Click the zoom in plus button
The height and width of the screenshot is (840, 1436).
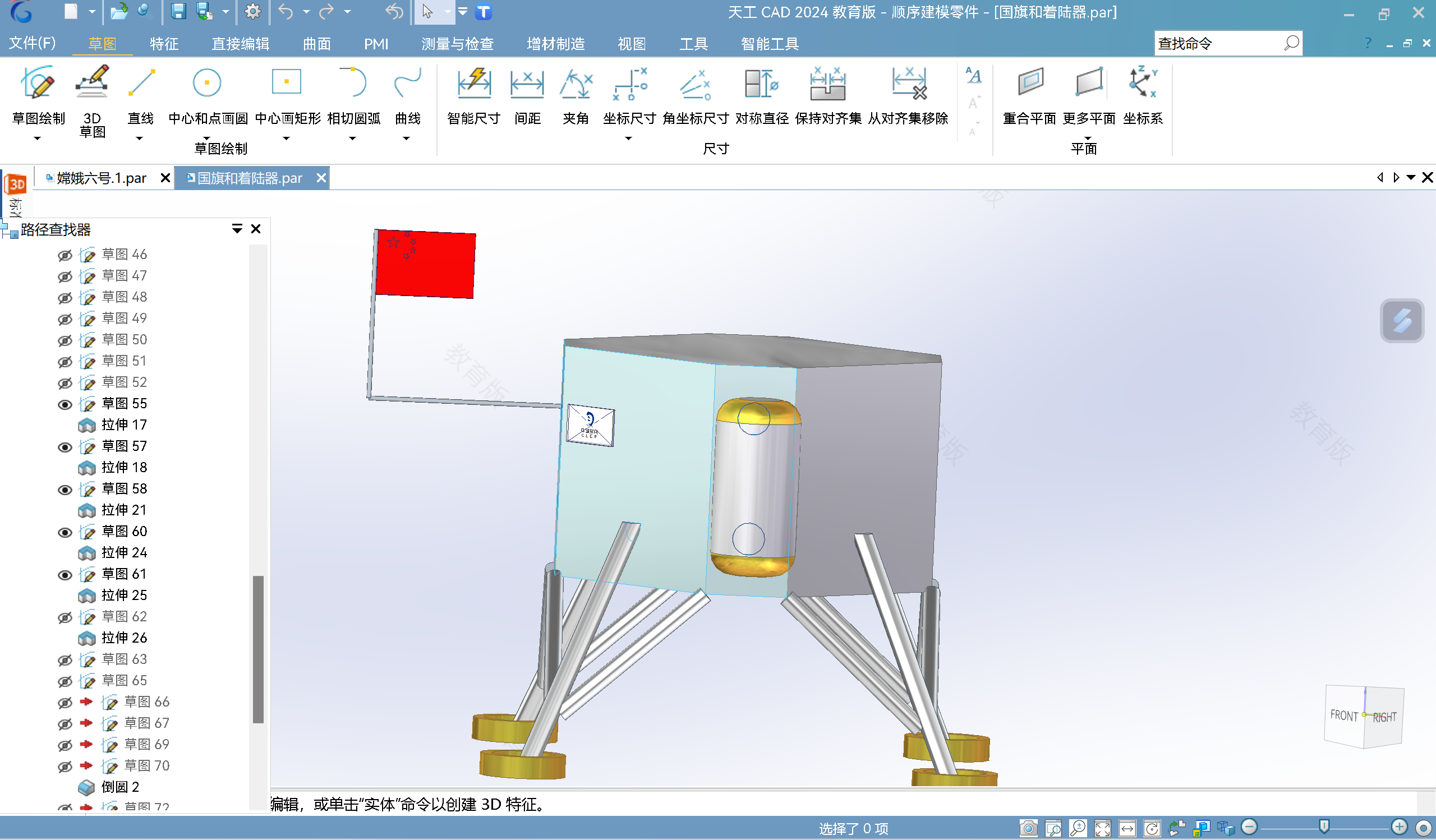click(x=1400, y=827)
